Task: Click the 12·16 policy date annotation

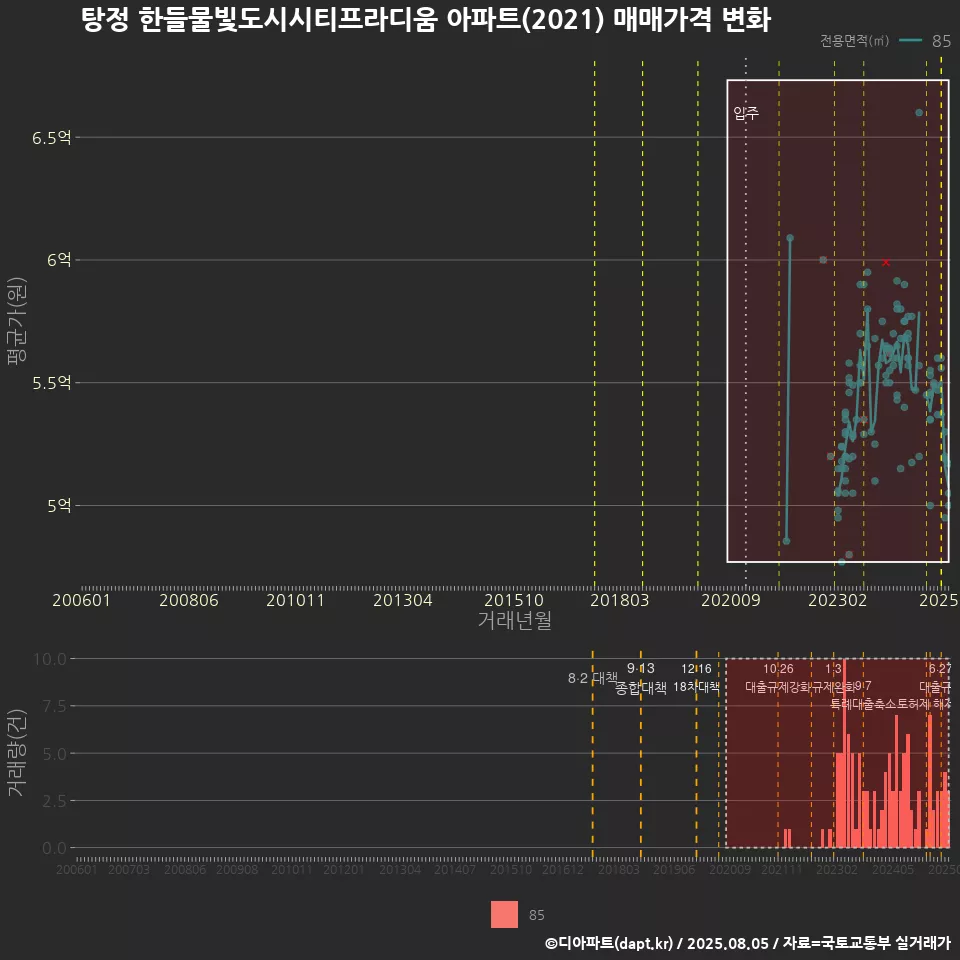Action: (x=696, y=669)
